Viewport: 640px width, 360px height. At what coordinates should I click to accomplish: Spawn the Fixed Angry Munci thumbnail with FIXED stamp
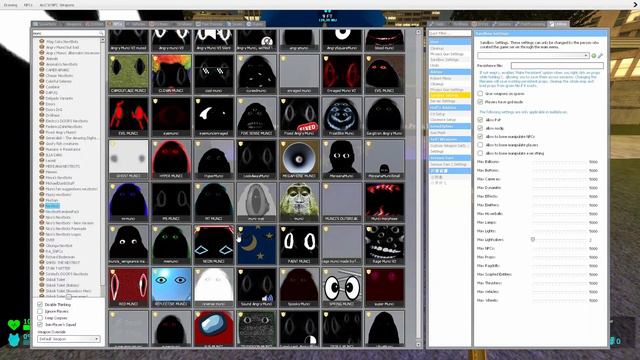[299, 117]
